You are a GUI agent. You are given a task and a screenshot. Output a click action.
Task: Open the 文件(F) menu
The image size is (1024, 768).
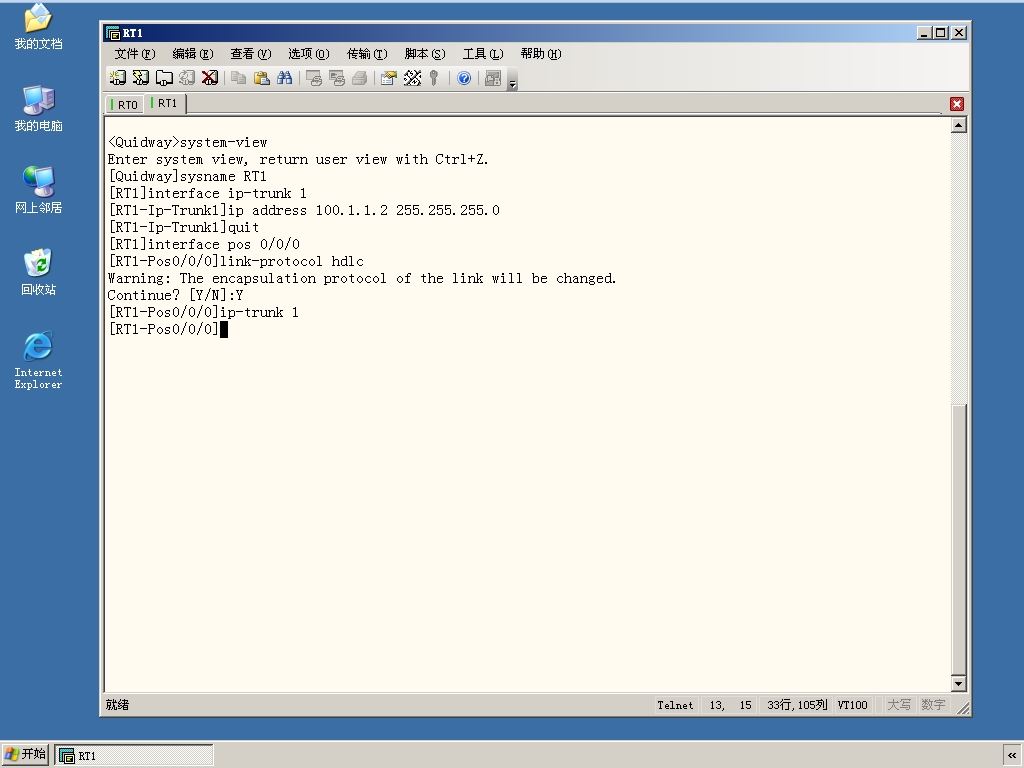(135, 54)
